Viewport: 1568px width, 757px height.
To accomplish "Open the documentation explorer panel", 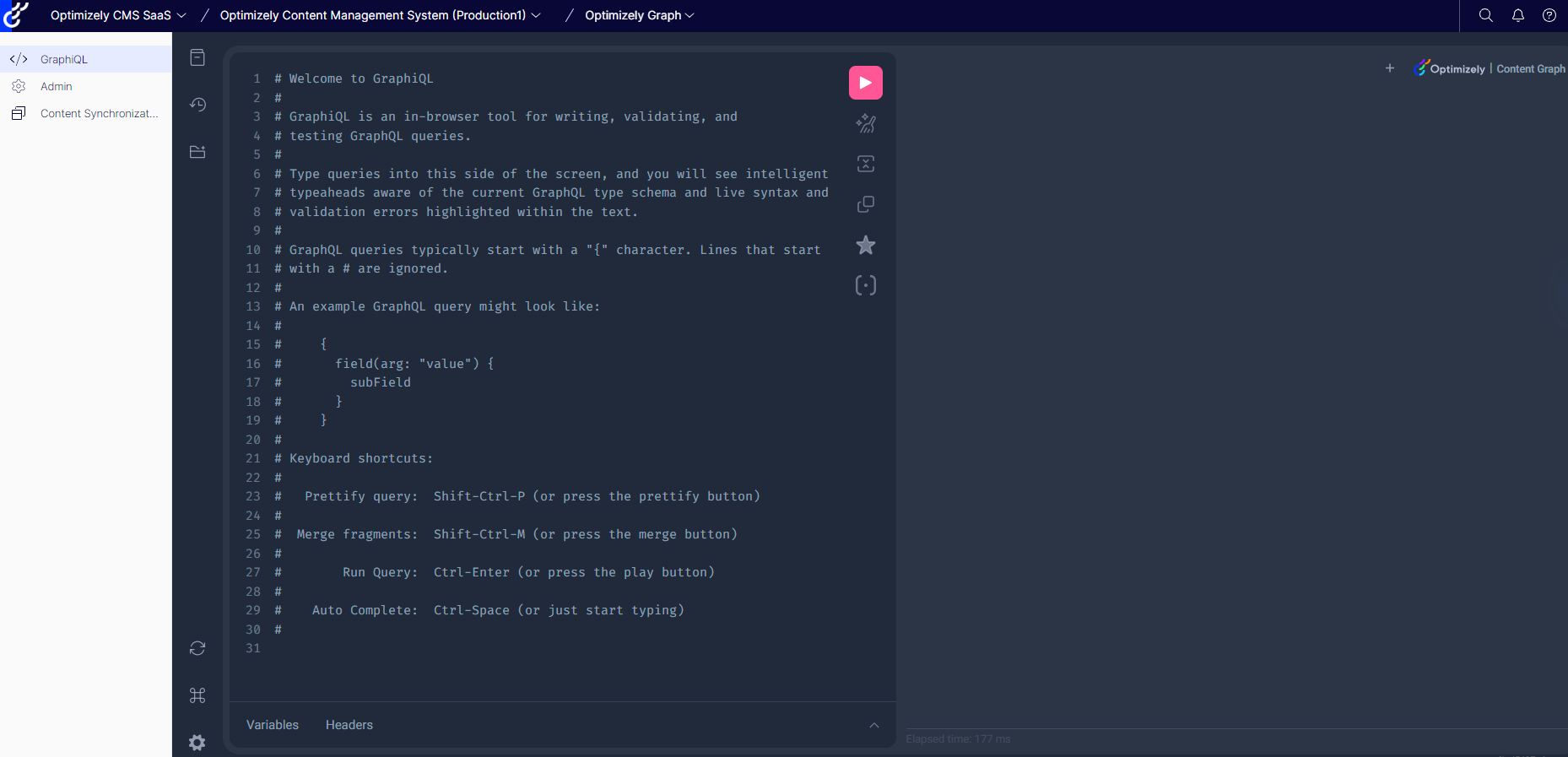I will click(x=197, y=57).
